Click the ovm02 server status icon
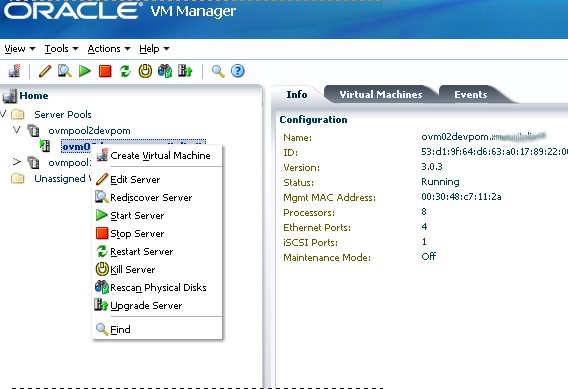 [x=45, y=146]
